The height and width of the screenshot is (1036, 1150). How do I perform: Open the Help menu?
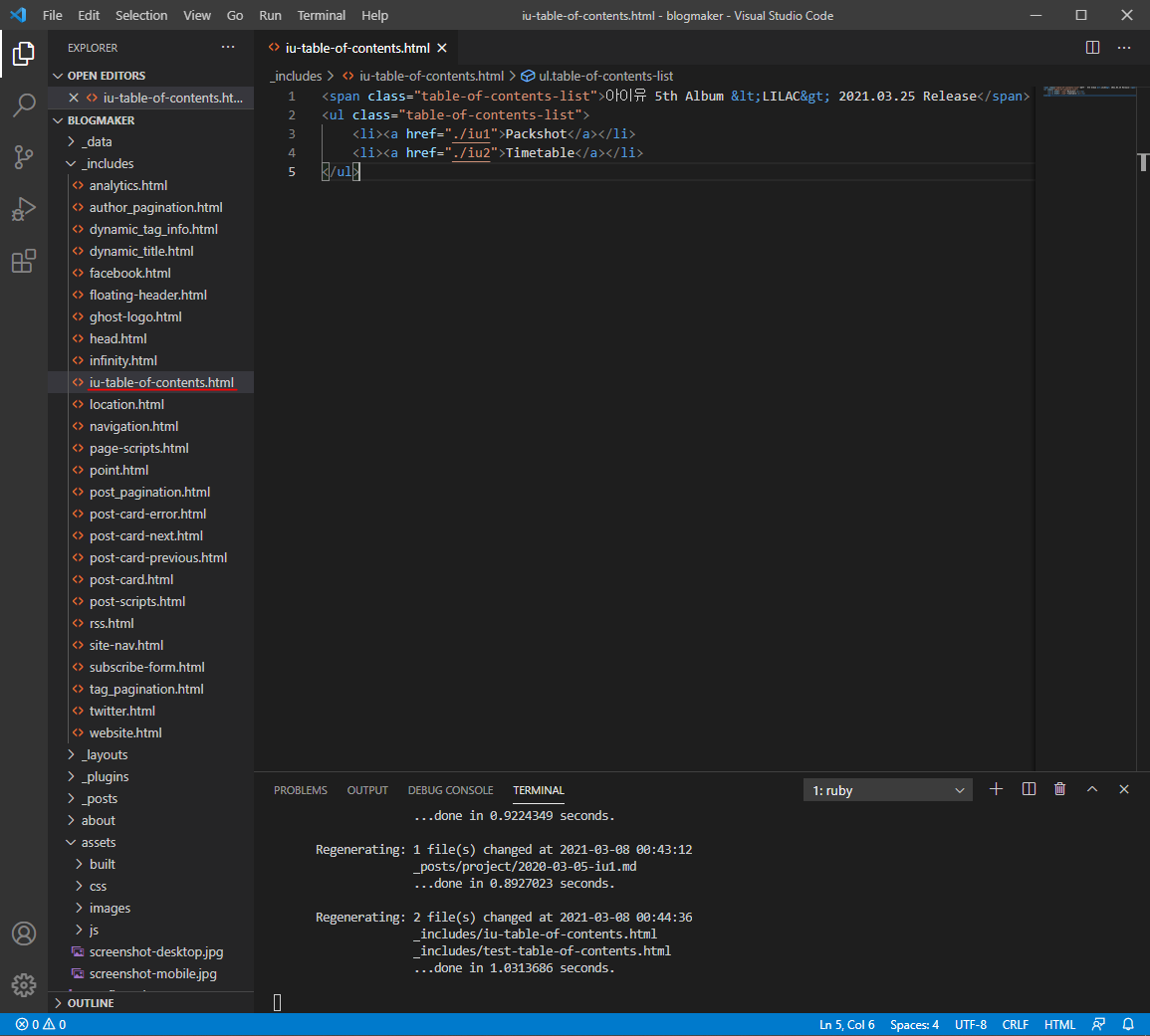coord(374,15)
